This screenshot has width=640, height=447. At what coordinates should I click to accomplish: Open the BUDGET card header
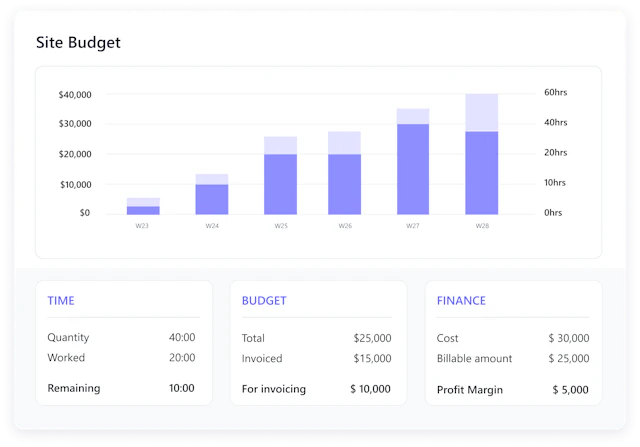tap(264, 301)
